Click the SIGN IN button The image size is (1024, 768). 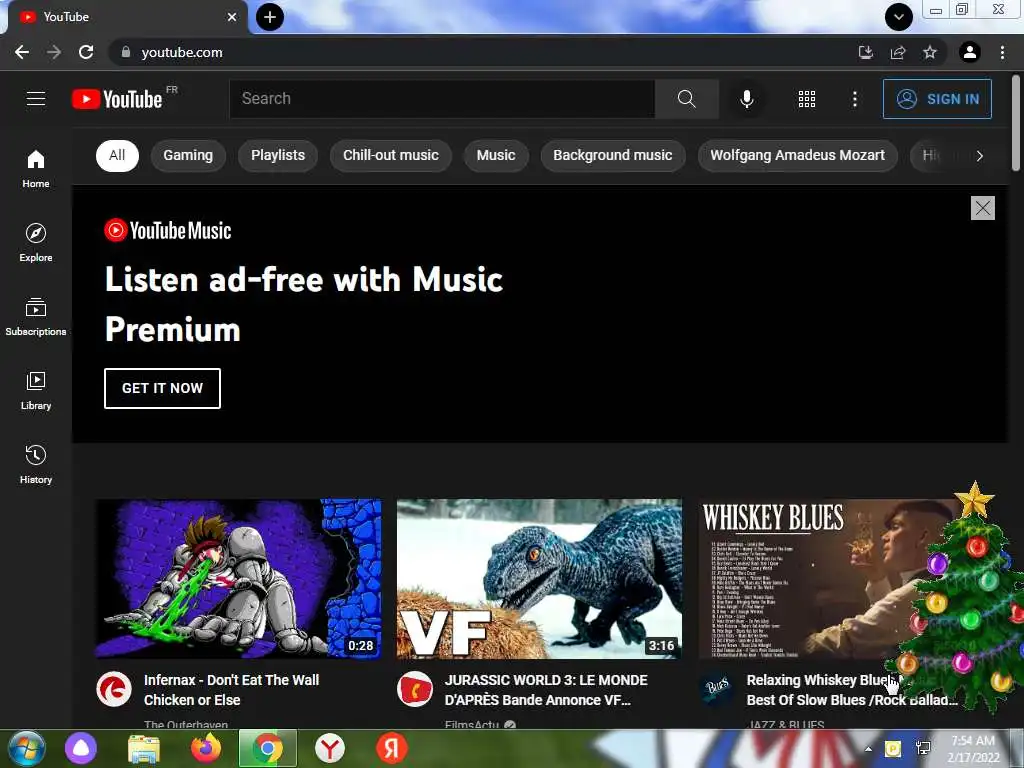coord(937,99)
